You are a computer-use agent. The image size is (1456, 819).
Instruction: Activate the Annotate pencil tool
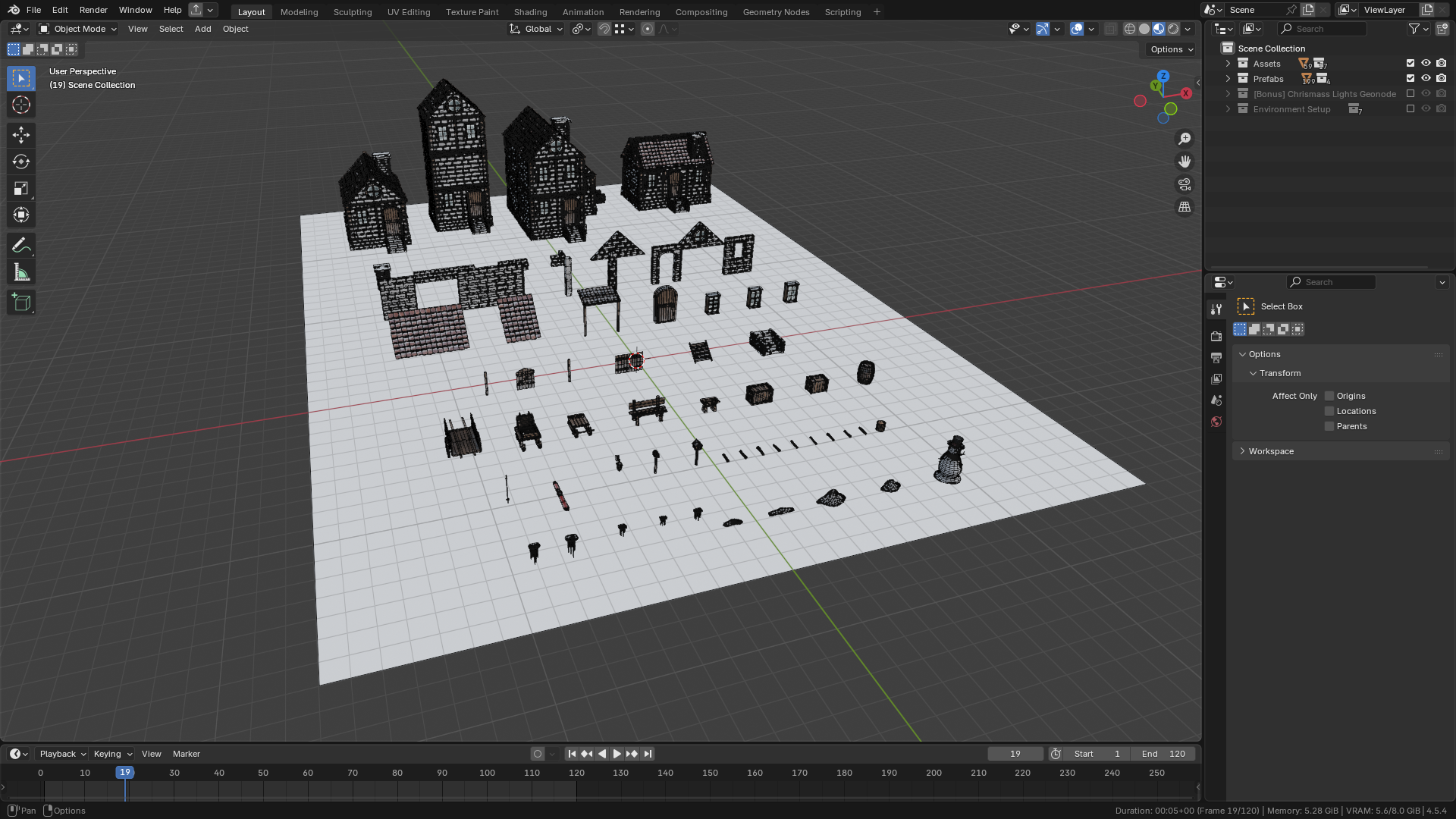click(x=21, y=246)
